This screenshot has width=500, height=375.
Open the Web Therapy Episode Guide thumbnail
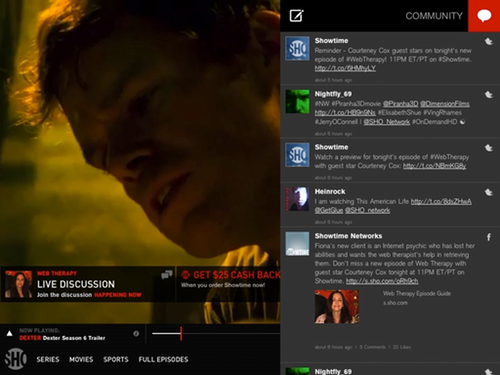(x=337, y=306)
